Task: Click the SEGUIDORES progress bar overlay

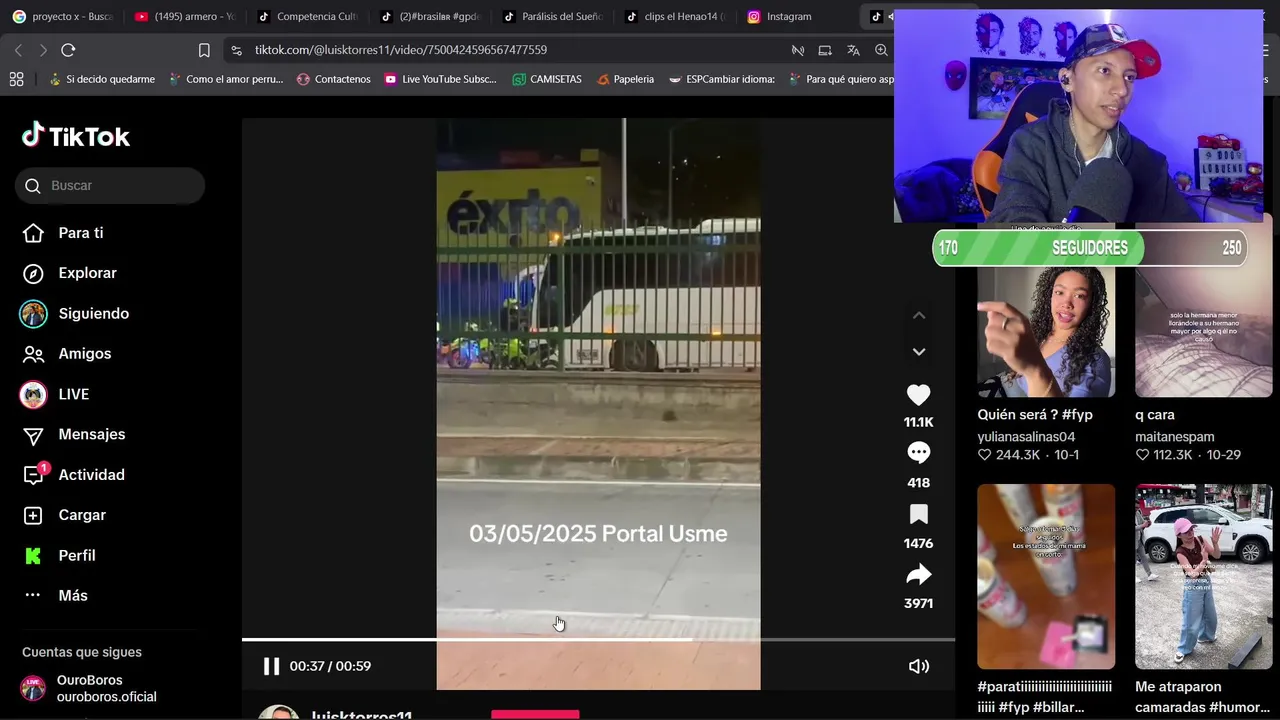Action: (x=1090, y=248)
